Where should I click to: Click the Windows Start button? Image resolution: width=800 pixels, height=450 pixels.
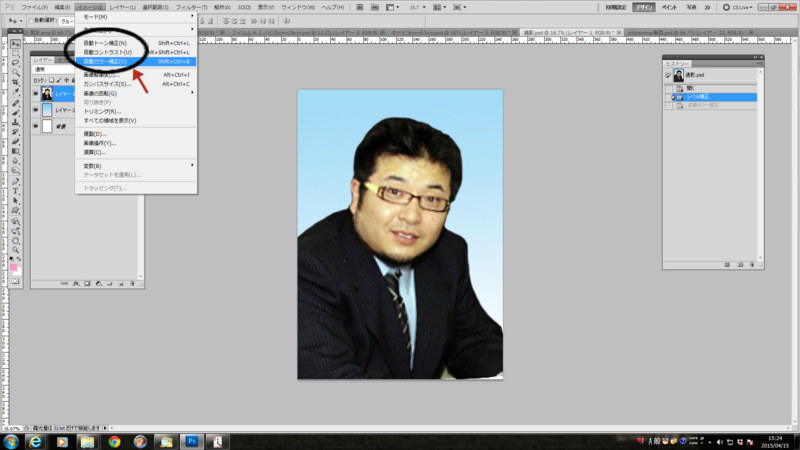[11, 441]
